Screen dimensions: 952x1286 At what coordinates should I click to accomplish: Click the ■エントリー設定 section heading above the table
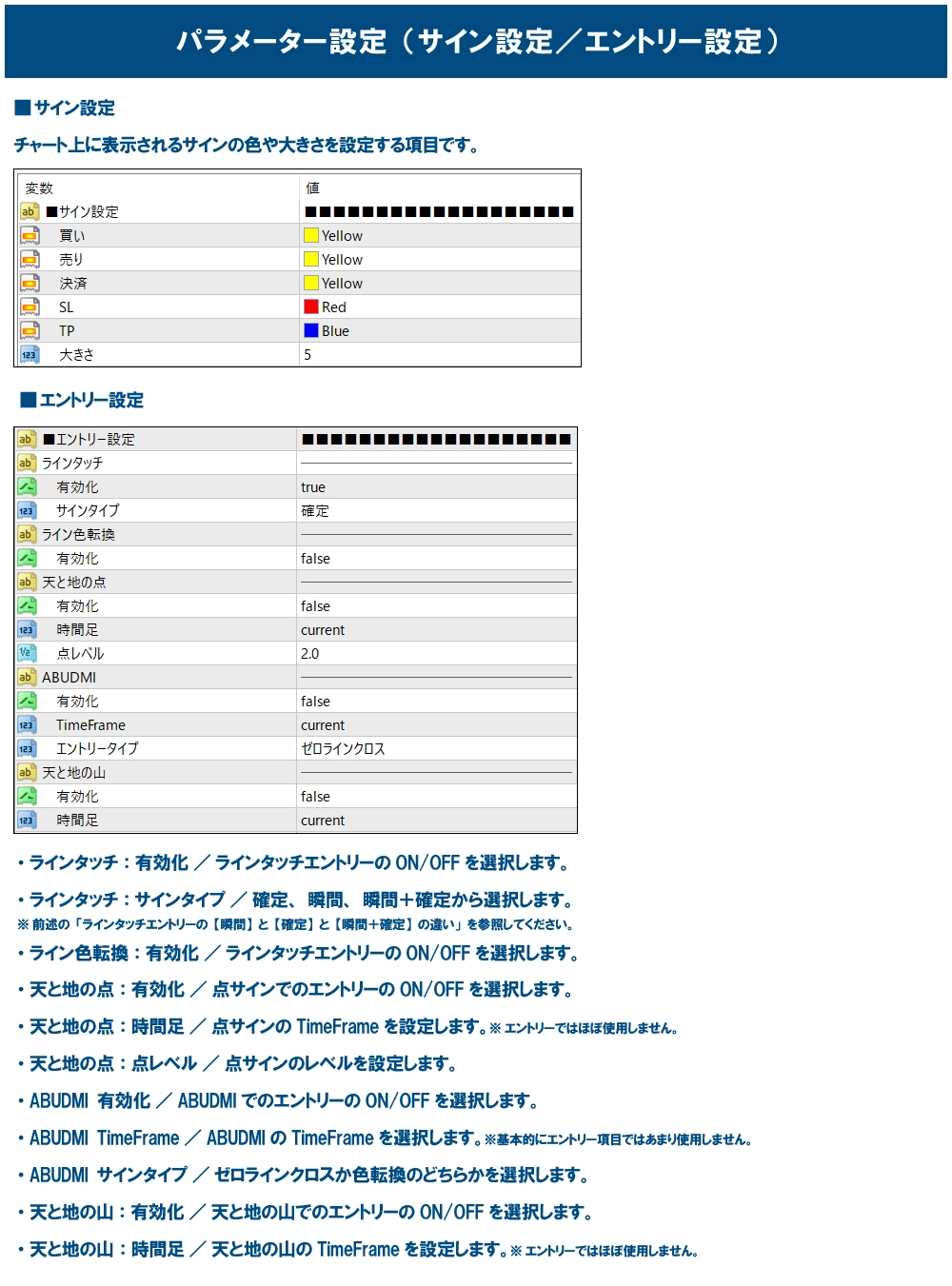pos(82,400)
